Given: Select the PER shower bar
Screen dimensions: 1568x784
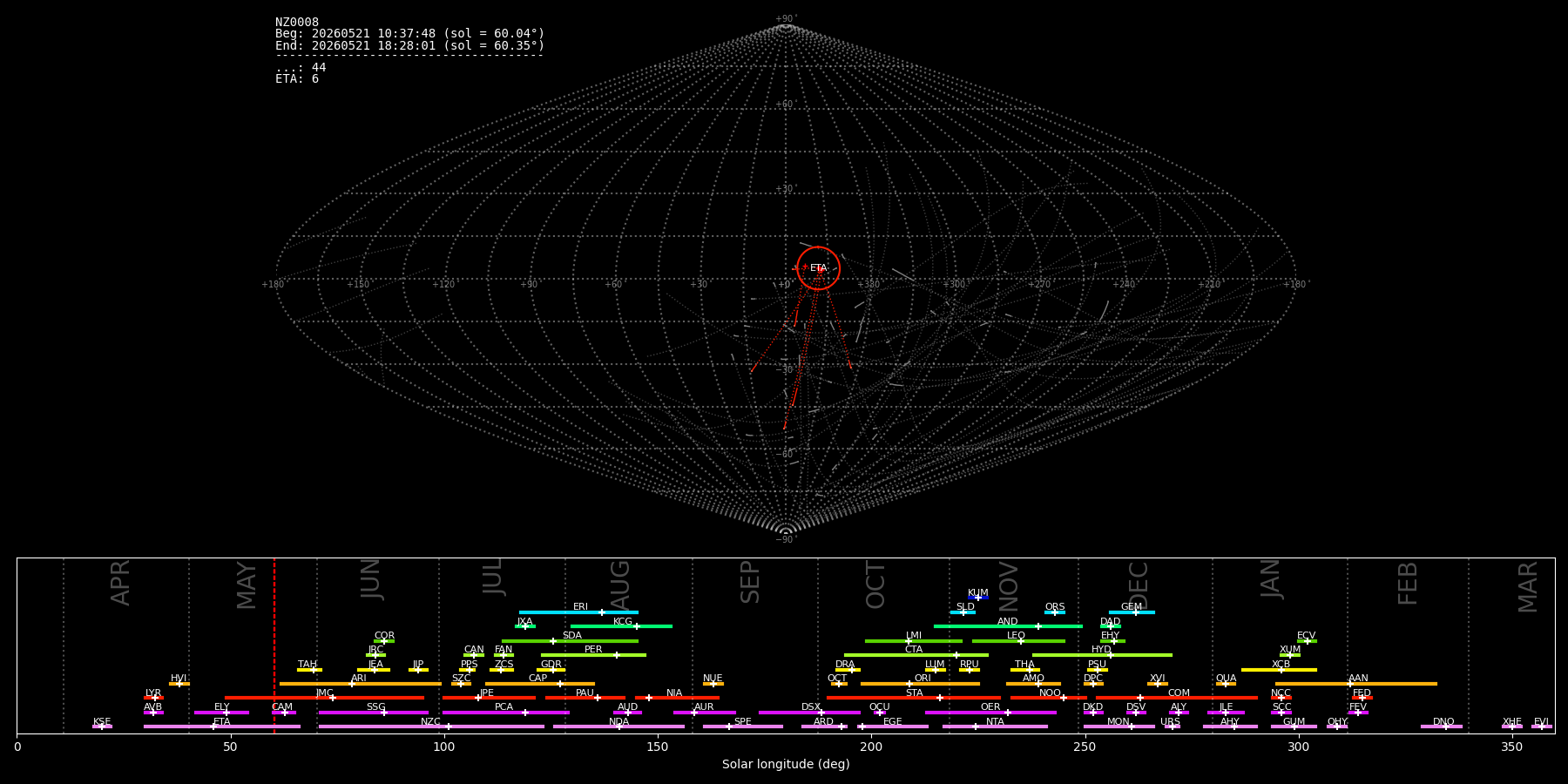Looking at the screenshot, I should coord(593,655).
